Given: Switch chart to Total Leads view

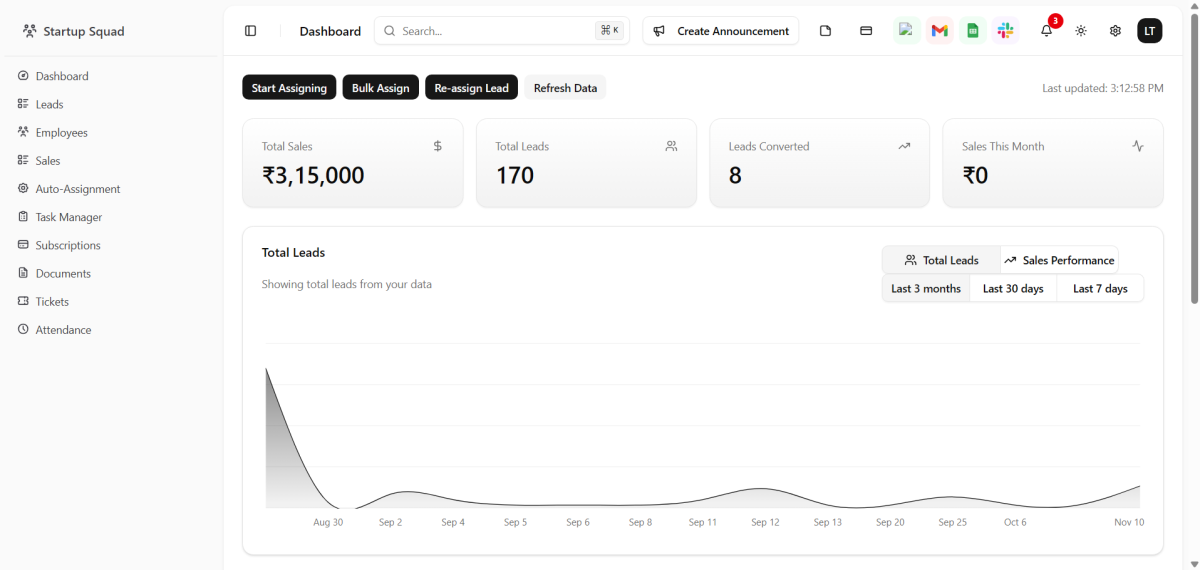Looking at the screenshot, I should click(x=941, y=260).
